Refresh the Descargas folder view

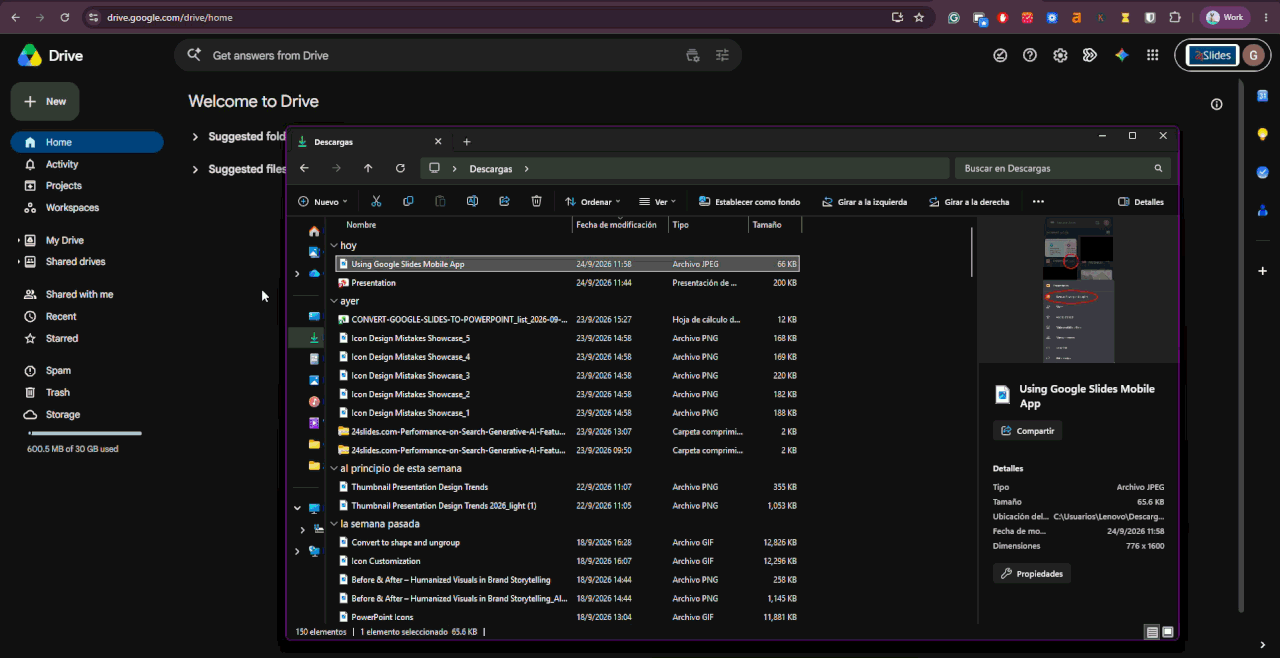400,168
